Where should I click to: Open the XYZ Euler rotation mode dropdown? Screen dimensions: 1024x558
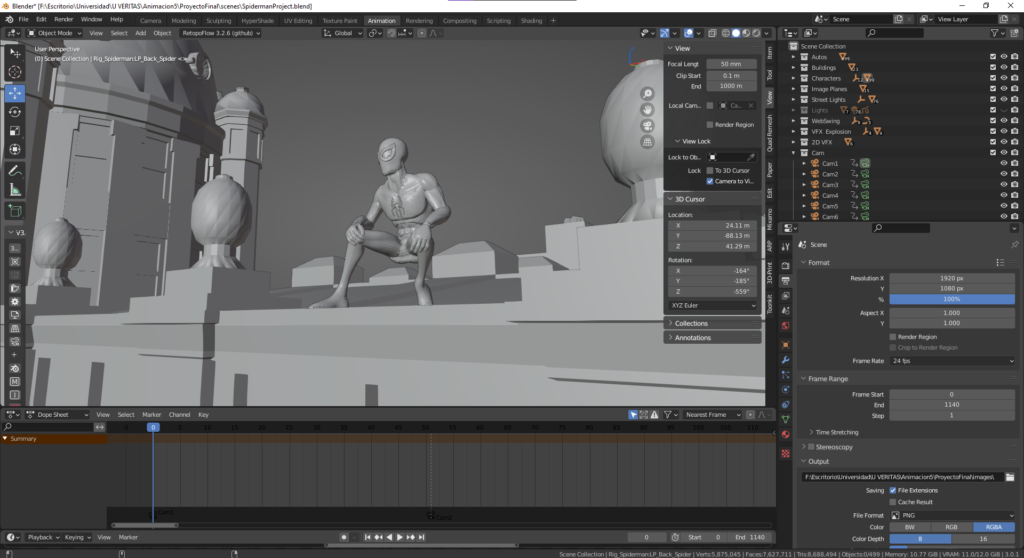(713, 305)
